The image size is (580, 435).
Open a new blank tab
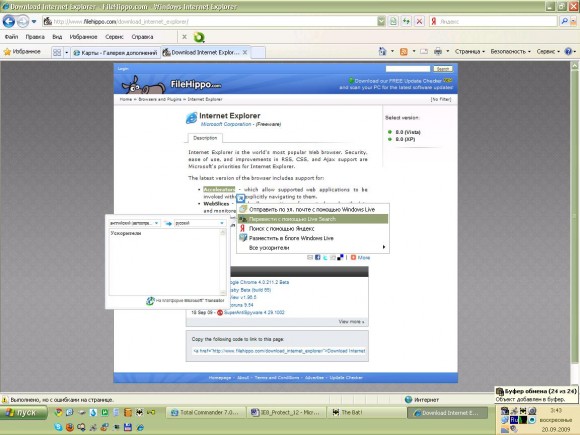(258, 53)
